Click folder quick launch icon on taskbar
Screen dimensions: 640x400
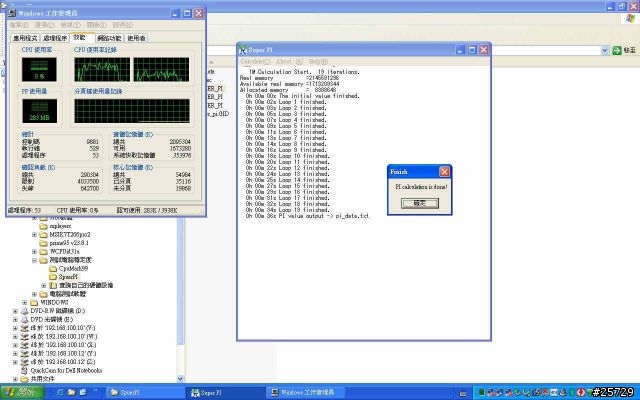[x=71, y=393]
